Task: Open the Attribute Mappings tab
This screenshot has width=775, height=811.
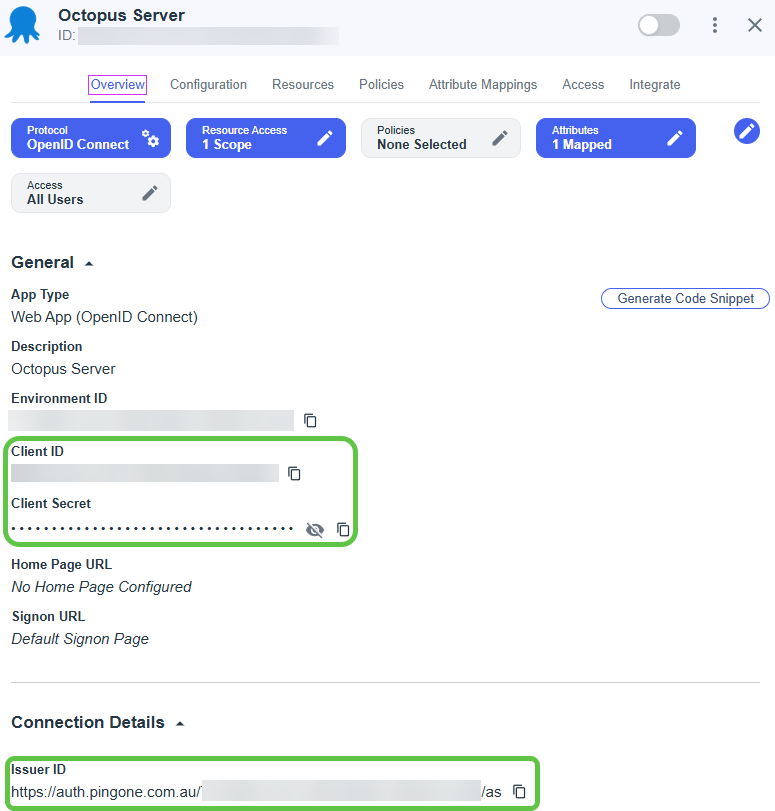Action: [x=483, y=85]
